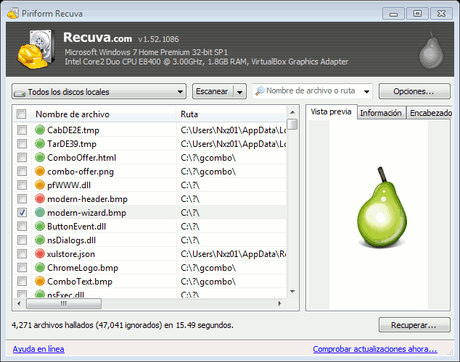This screenshot has height=362, width=460.
Task: Click the gray Piriform pear logo in header
Action: pyautogui.click(x=431, y=51)
